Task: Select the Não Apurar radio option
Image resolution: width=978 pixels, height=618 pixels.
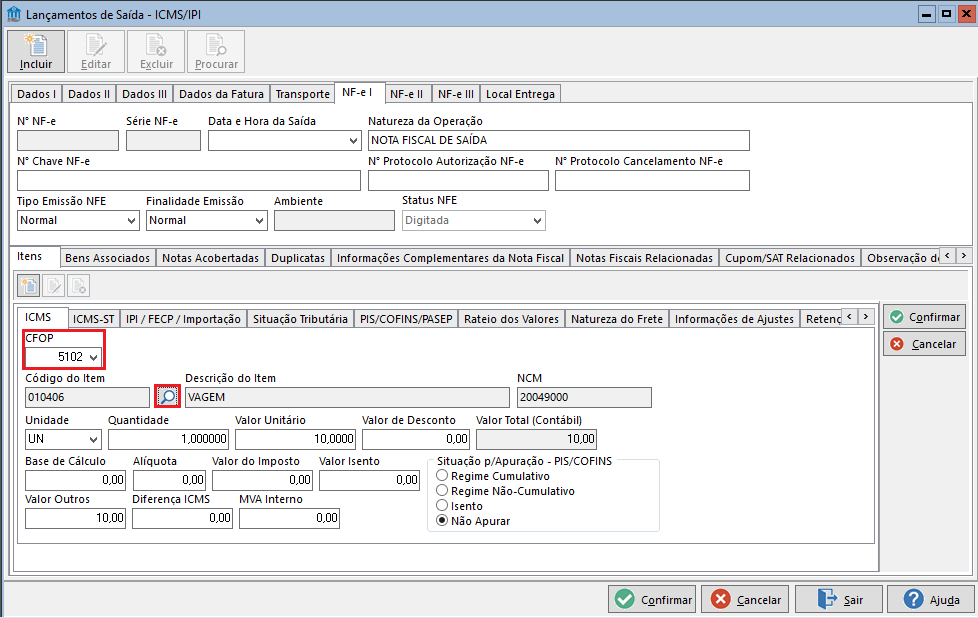Action: pos(442,520)
